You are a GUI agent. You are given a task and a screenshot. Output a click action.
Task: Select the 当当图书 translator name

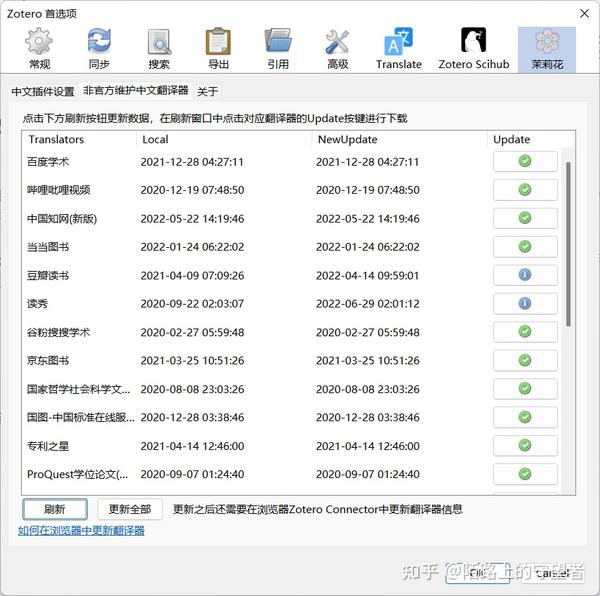tap(48, 247)
